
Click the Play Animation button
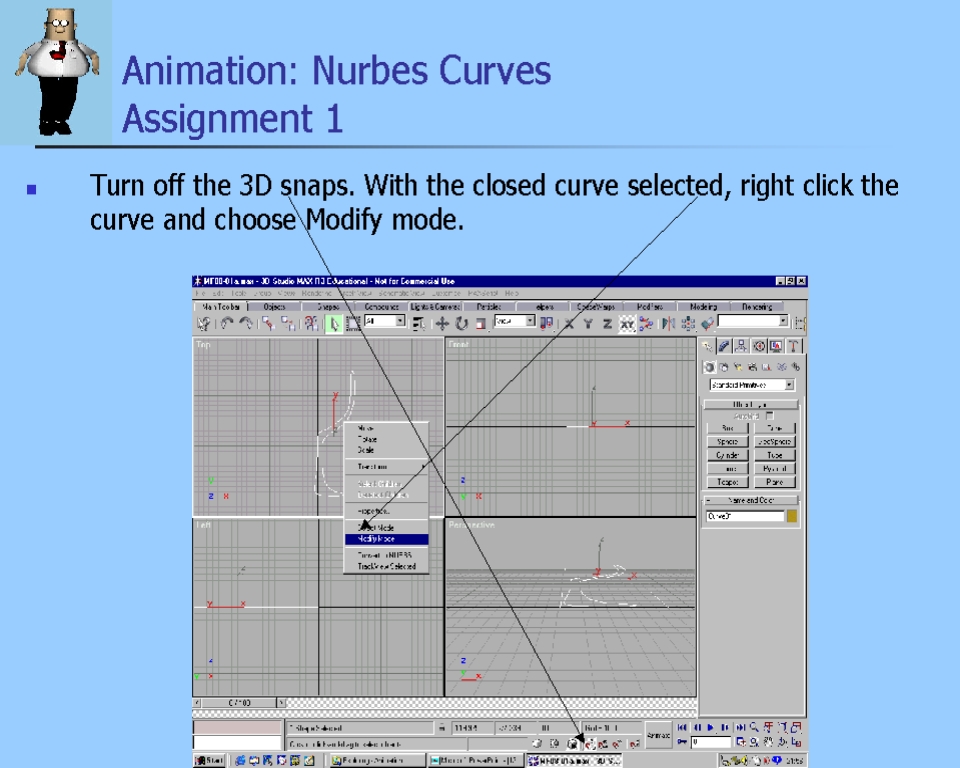coord(711,727)
